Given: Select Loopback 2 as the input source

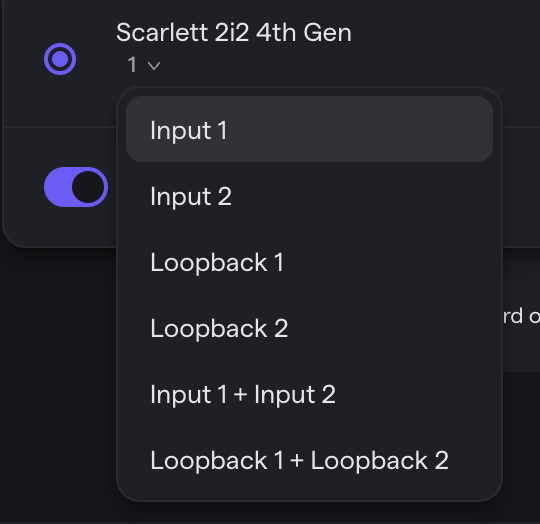Looking at the screenshot, I should [x=309, y=328].
